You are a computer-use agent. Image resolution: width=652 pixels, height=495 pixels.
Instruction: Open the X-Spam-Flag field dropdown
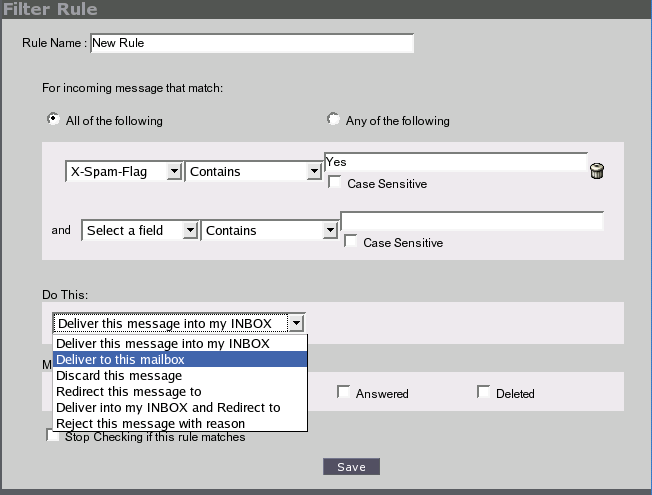124,171
